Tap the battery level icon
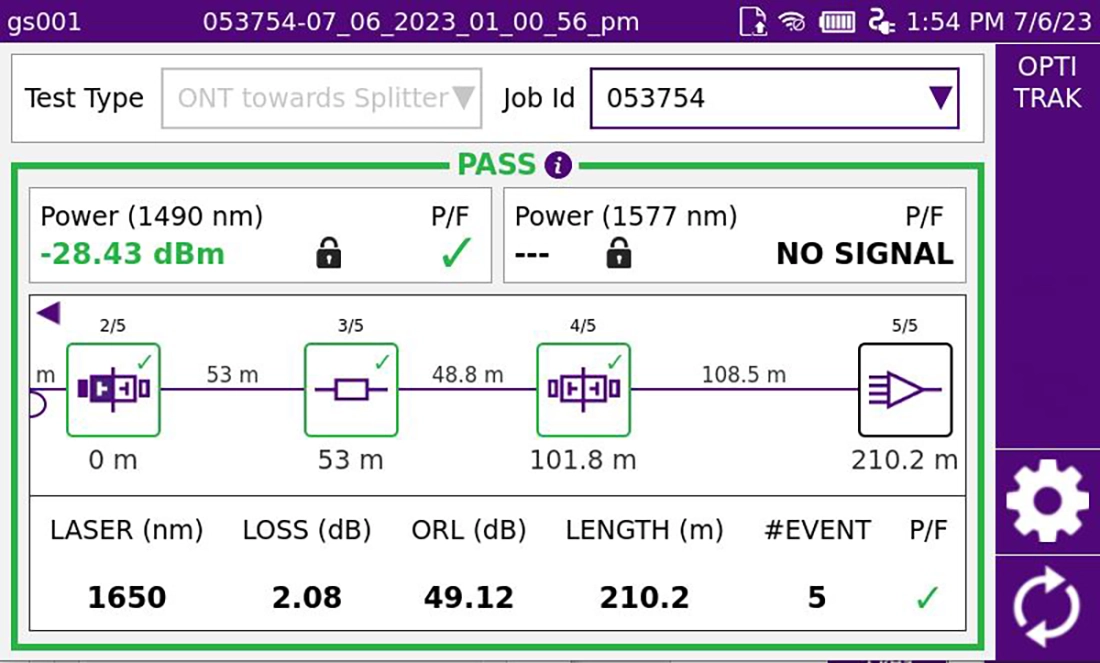Viewport: 1100px width, 663px height. (x=837, y=22)
